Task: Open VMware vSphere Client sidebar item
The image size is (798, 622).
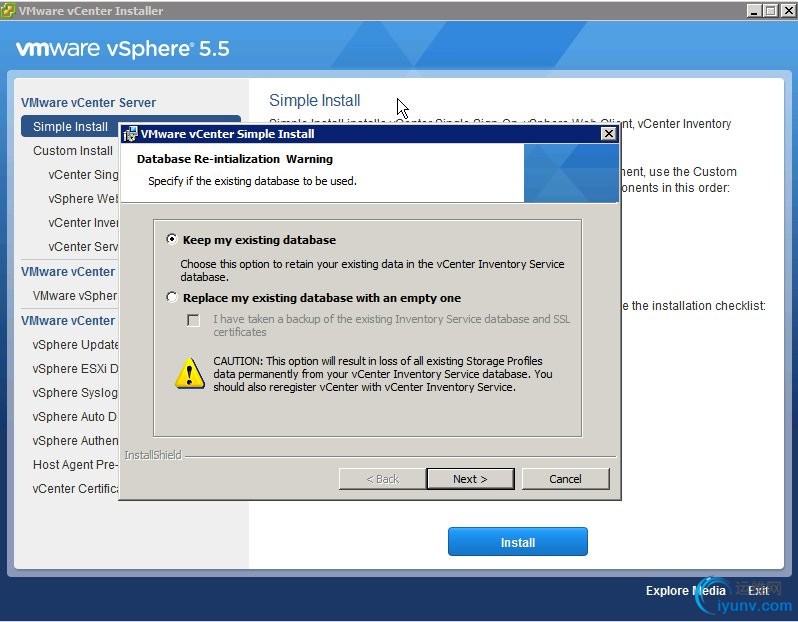Action: 75,296
